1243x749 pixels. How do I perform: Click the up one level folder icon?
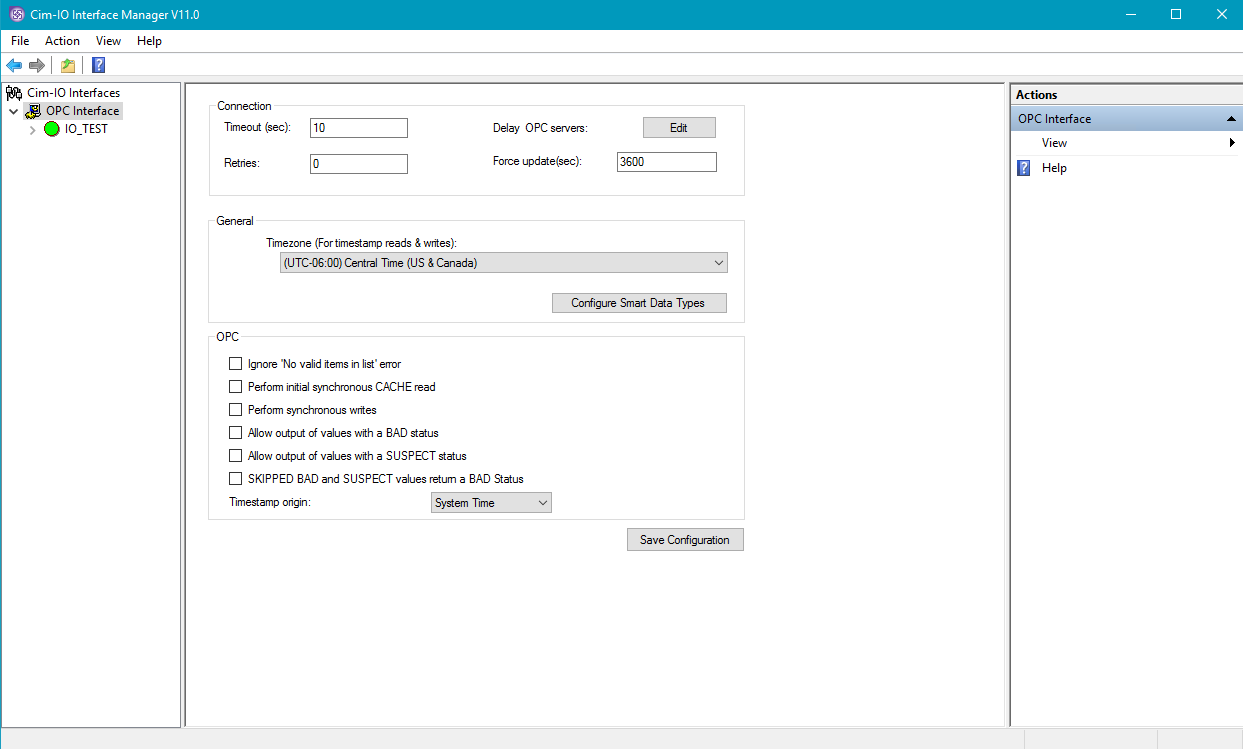click(68, 65)
